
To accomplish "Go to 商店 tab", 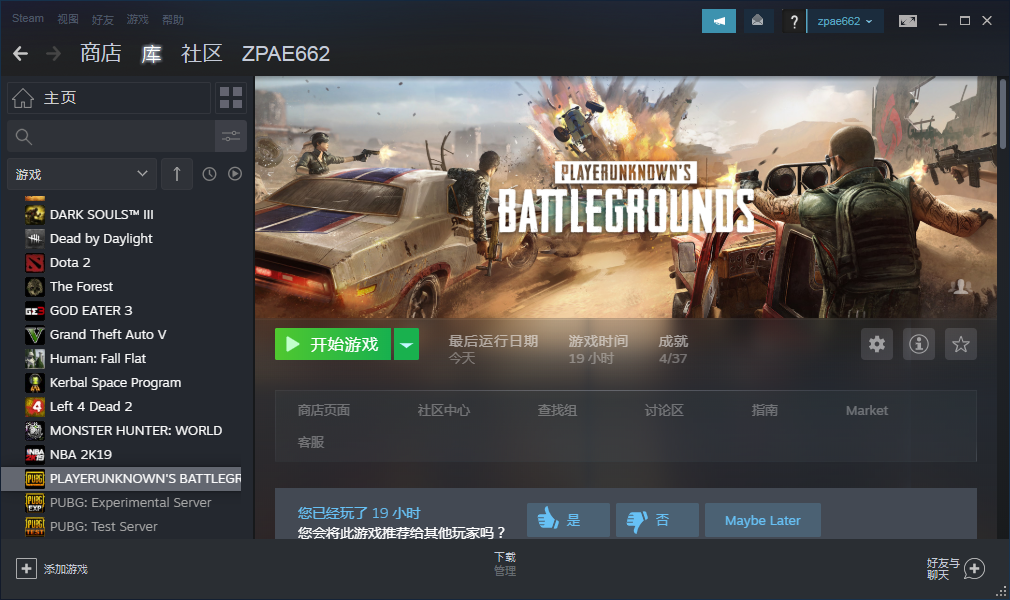I will [x=100, y=53].
